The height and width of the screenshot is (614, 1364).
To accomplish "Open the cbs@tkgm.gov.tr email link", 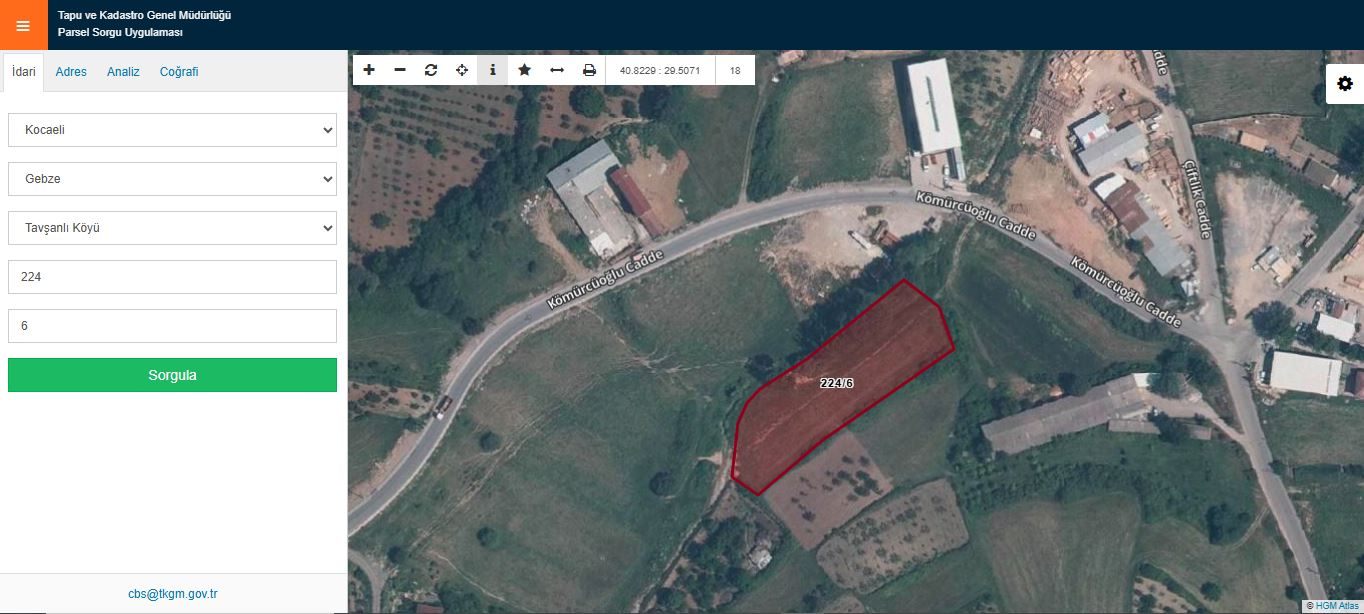I will [x=172, y=594].
